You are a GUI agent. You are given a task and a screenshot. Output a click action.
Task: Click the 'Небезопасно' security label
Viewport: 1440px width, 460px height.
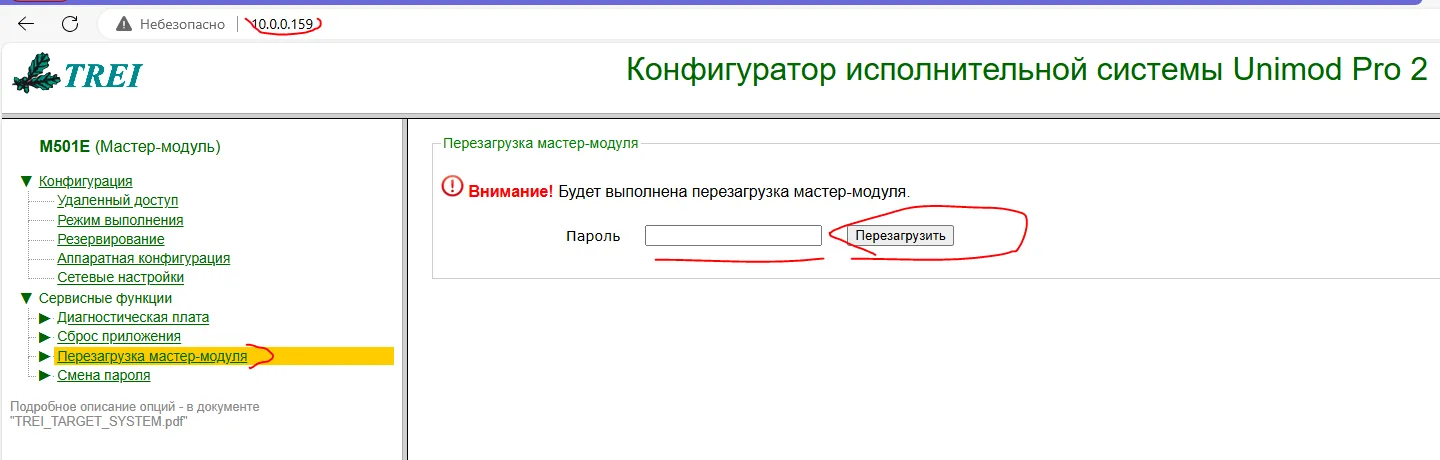(182, 23)
